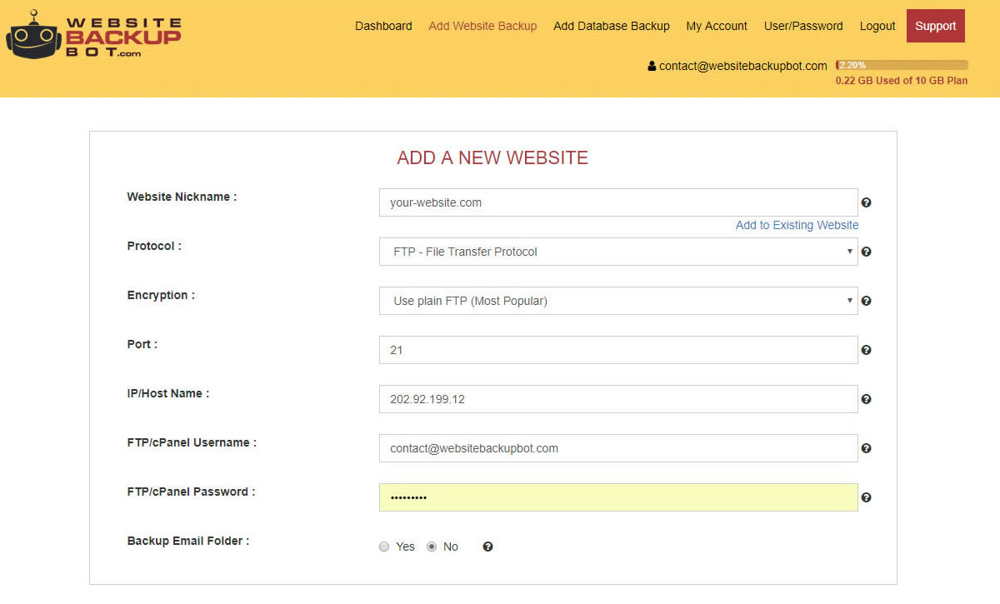This screenshot has width=1000, height=604.
Task: Click help icon beside FTP/cPanel Username field
Action: tap(866, 448)
